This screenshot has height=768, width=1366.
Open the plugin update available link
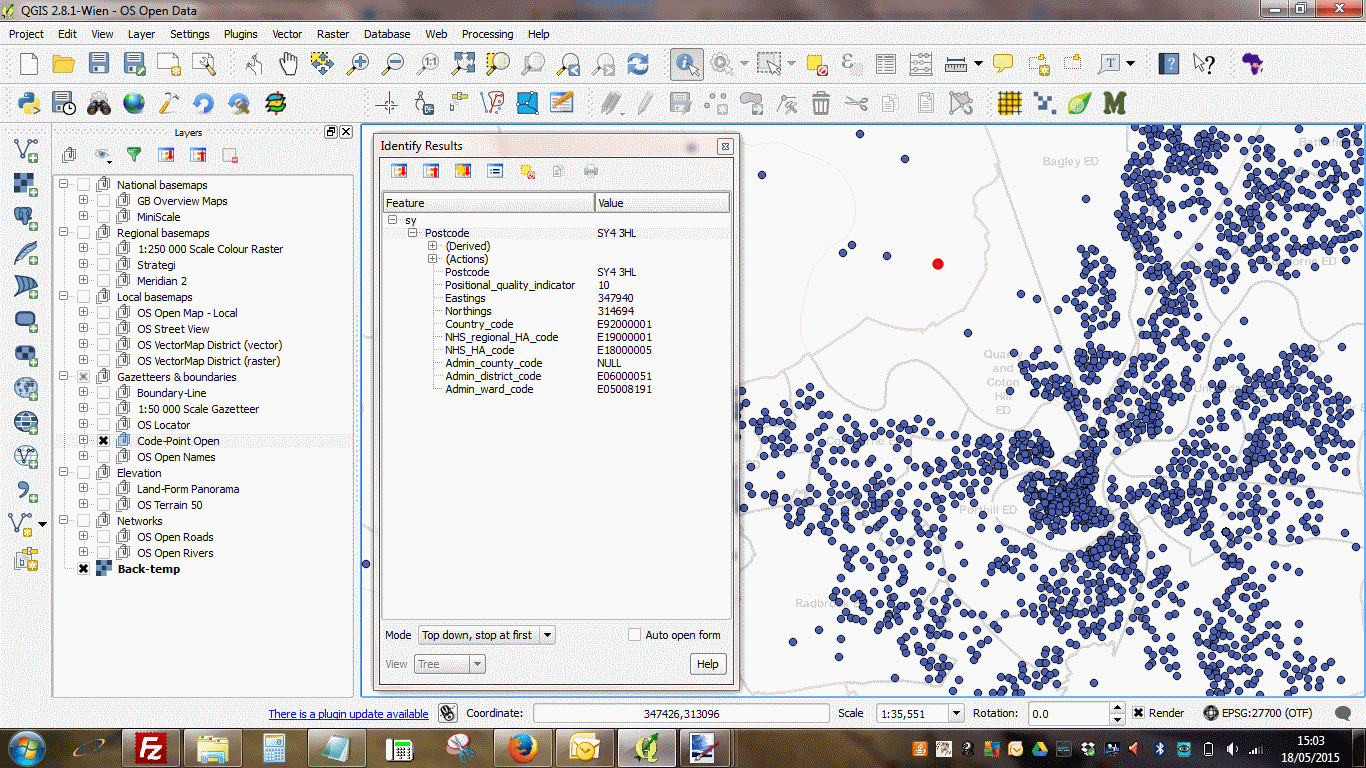[x=348, y=714]
